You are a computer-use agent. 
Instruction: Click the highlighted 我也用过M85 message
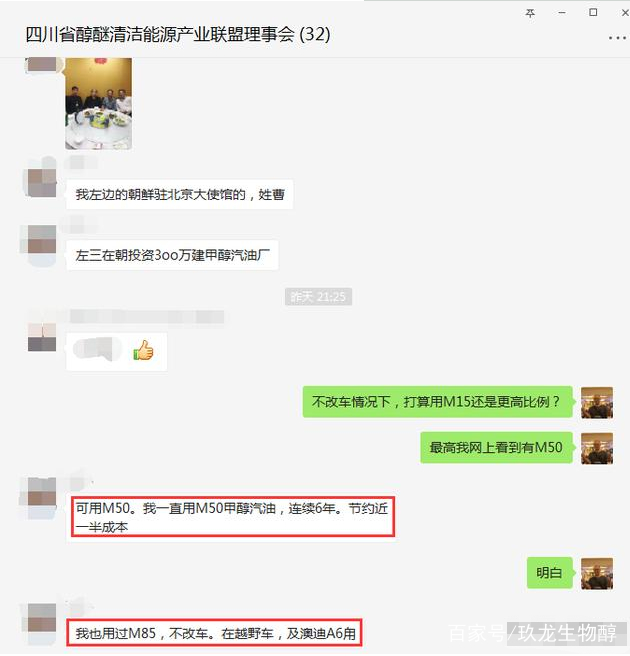[215, 633]
